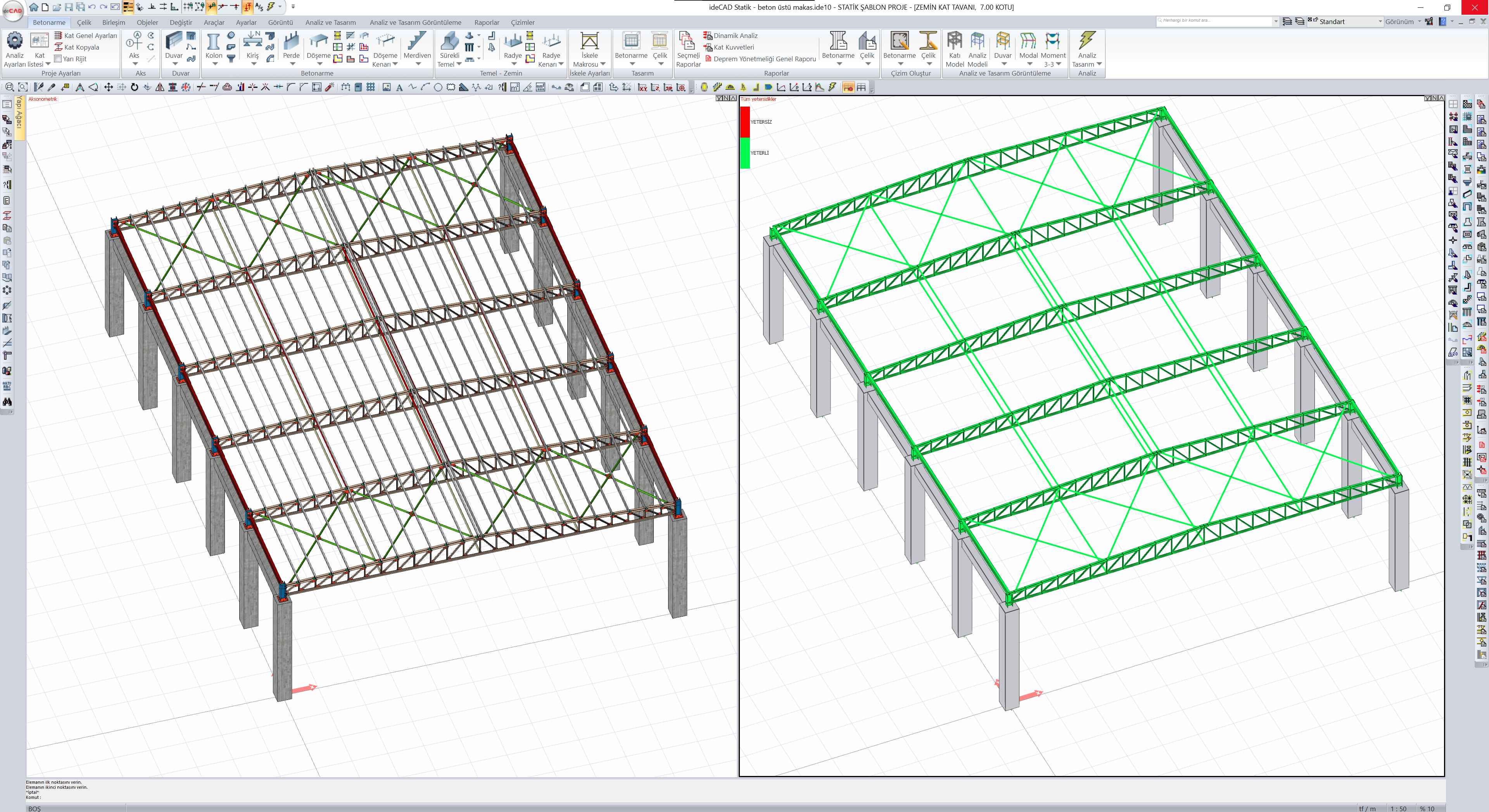Open the Raporlar ribbon tab
This screenshot has height=812, width=1489.
point(486,22)
